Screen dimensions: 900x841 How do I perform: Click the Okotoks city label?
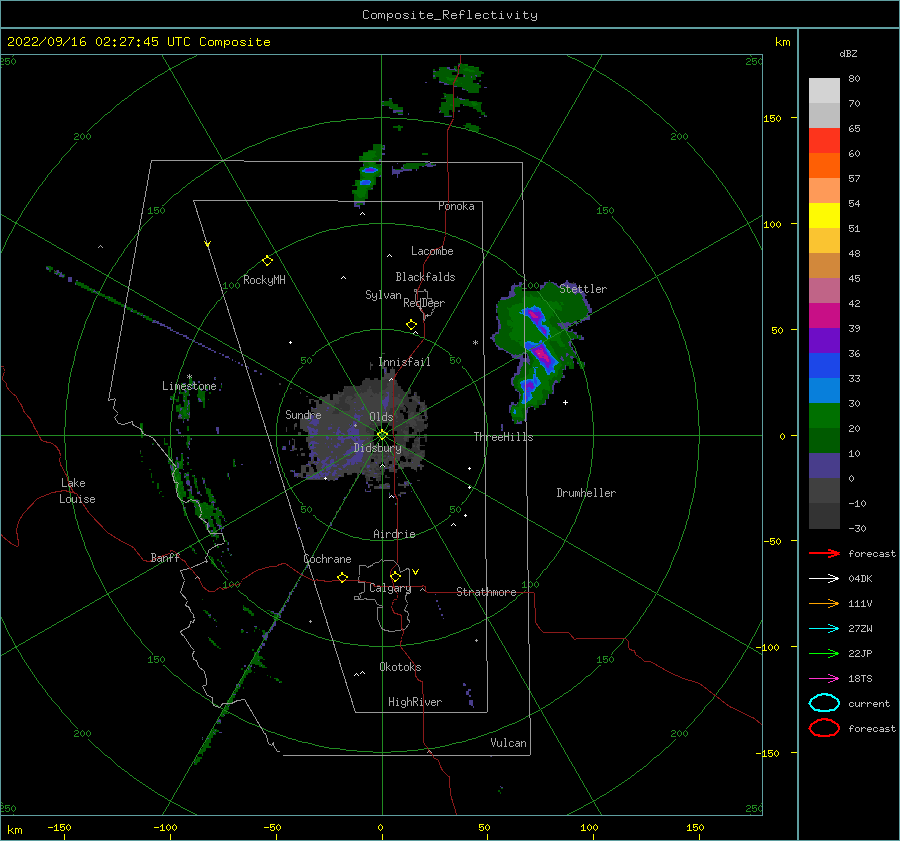[400, 667]
